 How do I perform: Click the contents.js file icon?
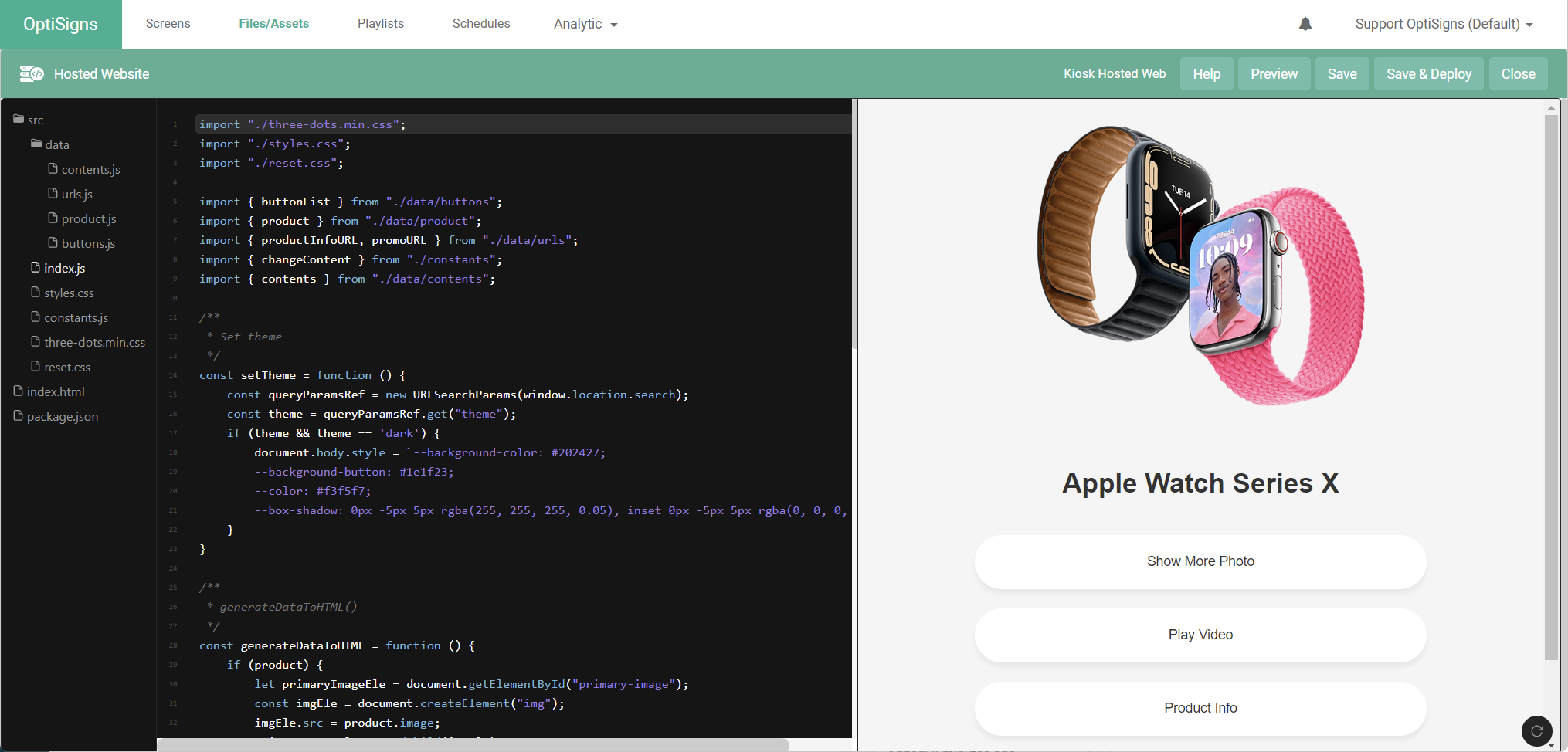pyautogui.click(x=53, y=169)
